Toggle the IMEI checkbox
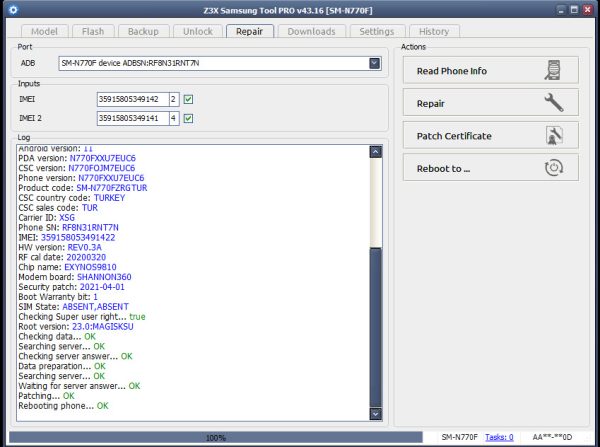 pos(188,100)
